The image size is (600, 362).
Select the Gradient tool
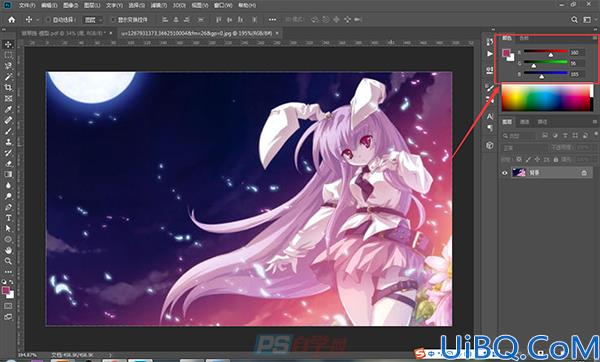[8, 174]
